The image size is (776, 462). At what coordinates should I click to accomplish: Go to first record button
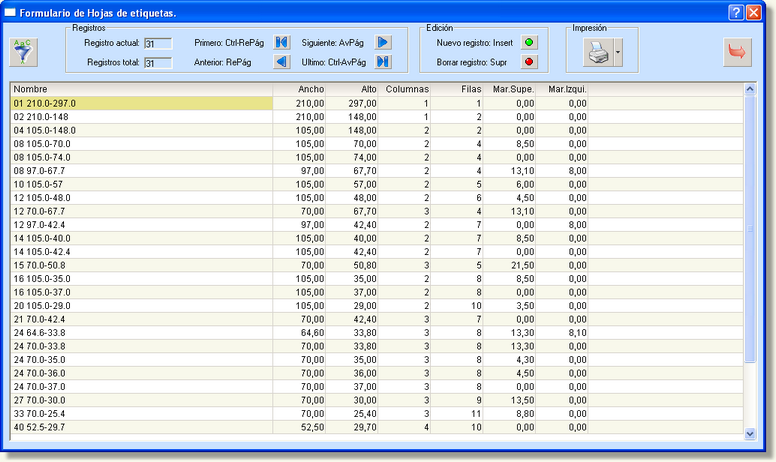click(282, 43)
